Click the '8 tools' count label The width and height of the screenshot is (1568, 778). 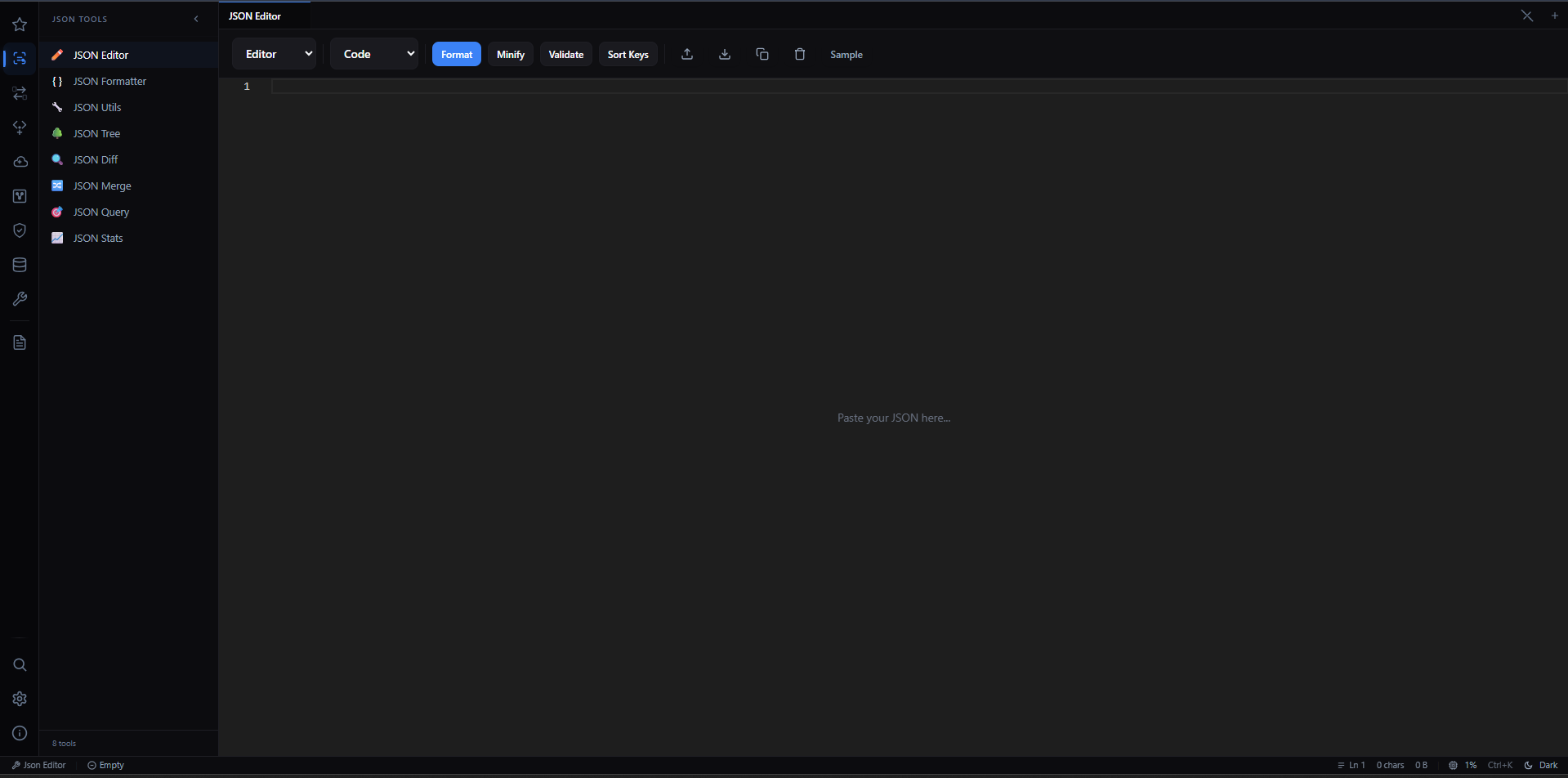[x=64, y=743]
